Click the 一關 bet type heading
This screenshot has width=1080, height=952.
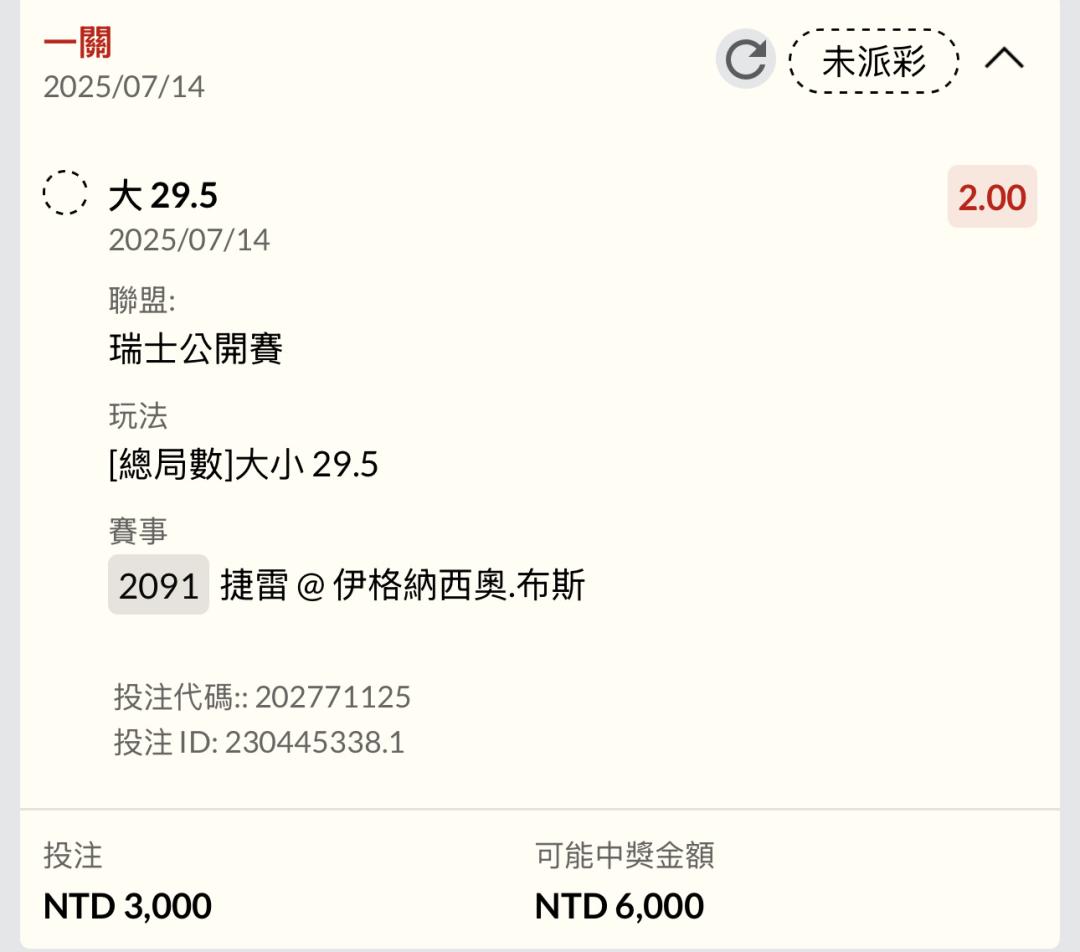tap(77, 43)
